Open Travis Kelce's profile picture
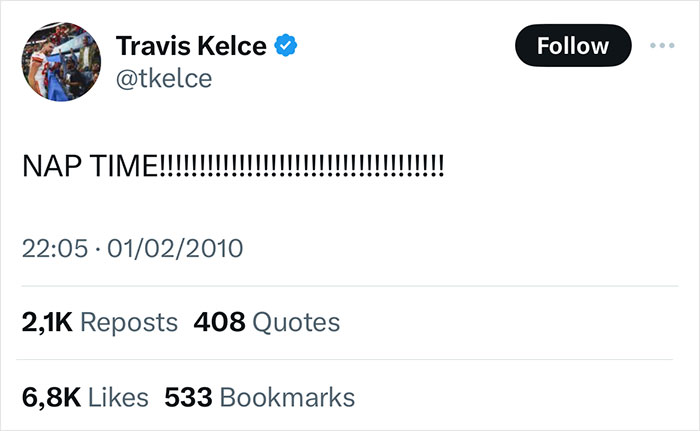Viewport: 700px width, 431px height. 58,62
